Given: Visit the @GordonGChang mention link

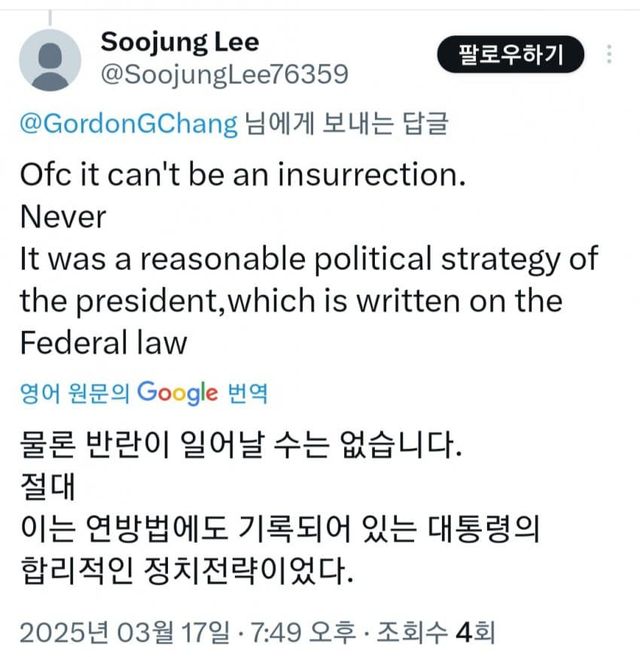Looking at the screenshot, I should click(x=130, y=124).
